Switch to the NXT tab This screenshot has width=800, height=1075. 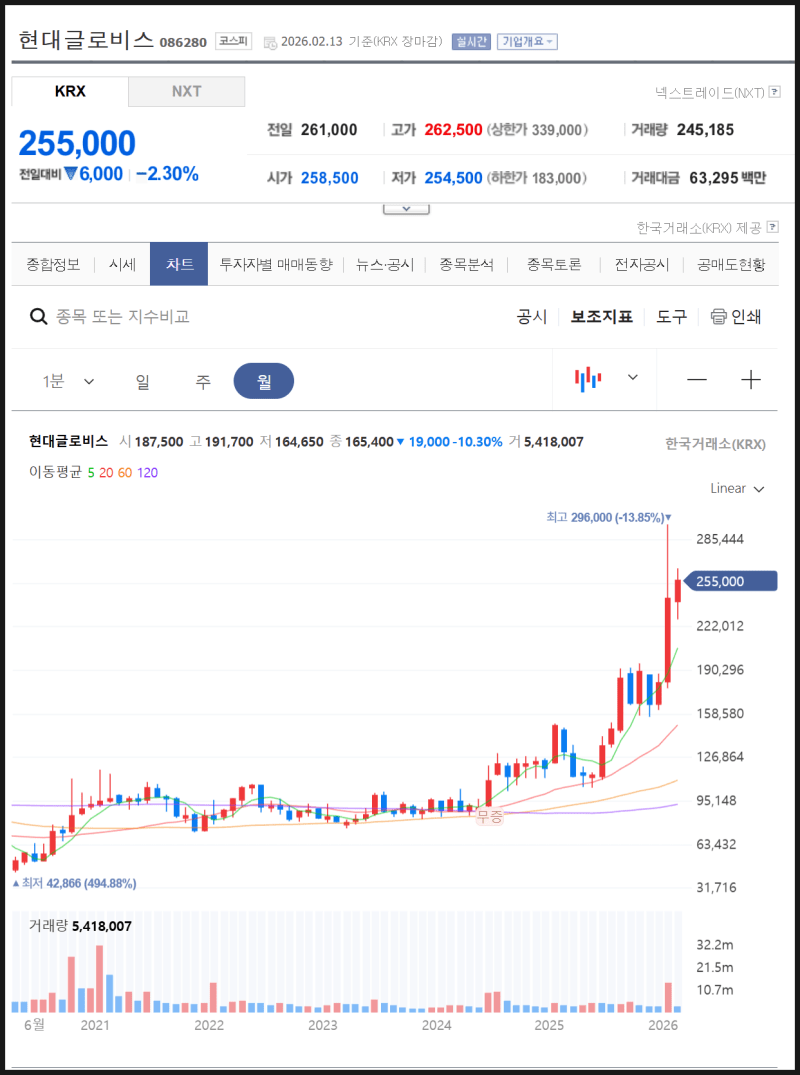click(186, 92)
